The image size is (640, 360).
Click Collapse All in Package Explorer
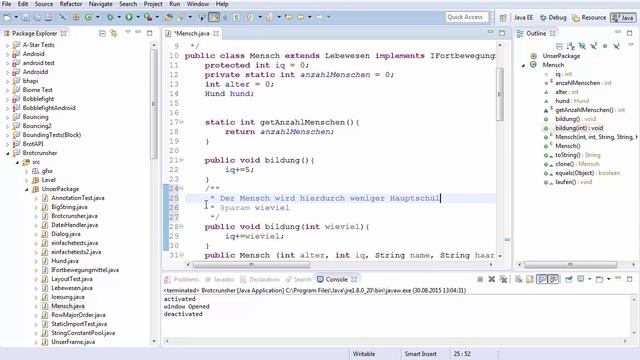click(x=102, y=33)
